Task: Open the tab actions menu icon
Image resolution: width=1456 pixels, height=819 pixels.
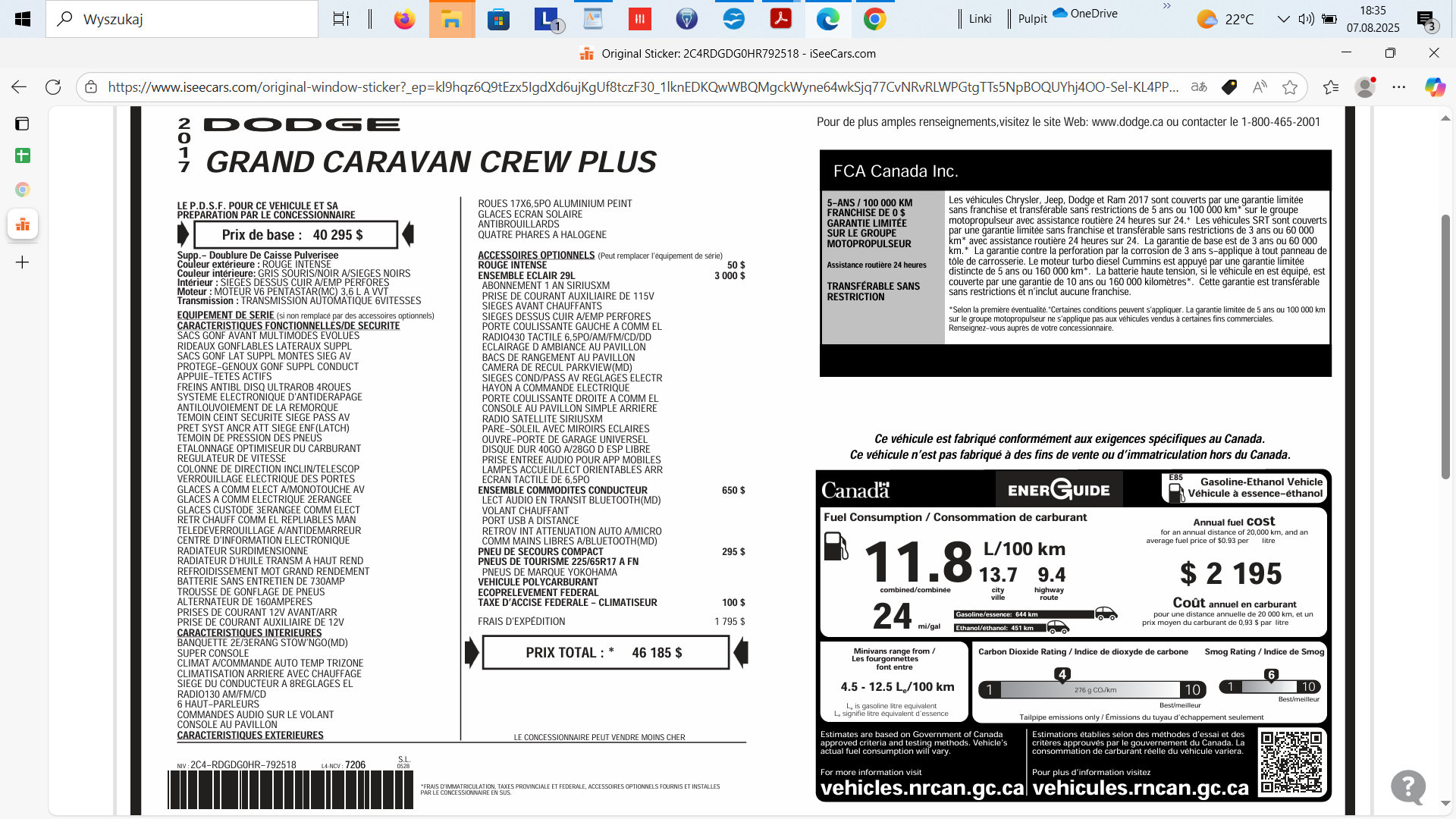Action: [x=22, y=124]
